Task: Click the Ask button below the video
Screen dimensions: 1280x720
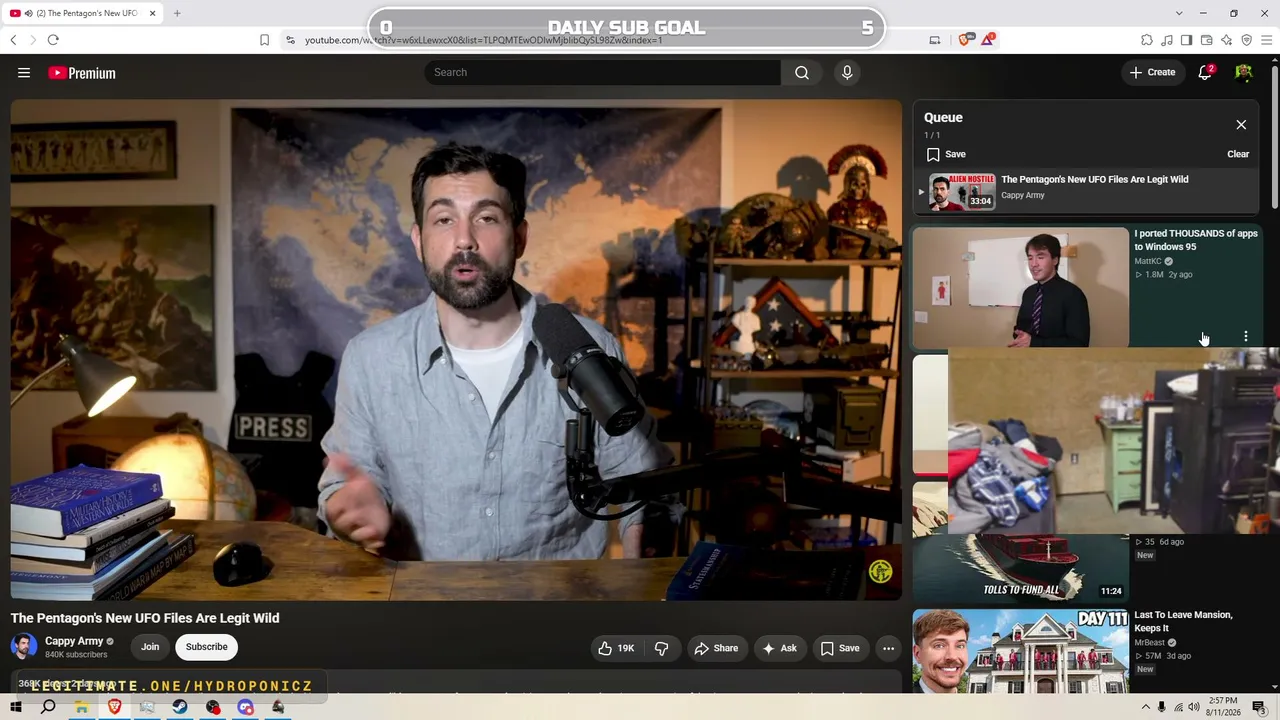Action: pos(780,648)
